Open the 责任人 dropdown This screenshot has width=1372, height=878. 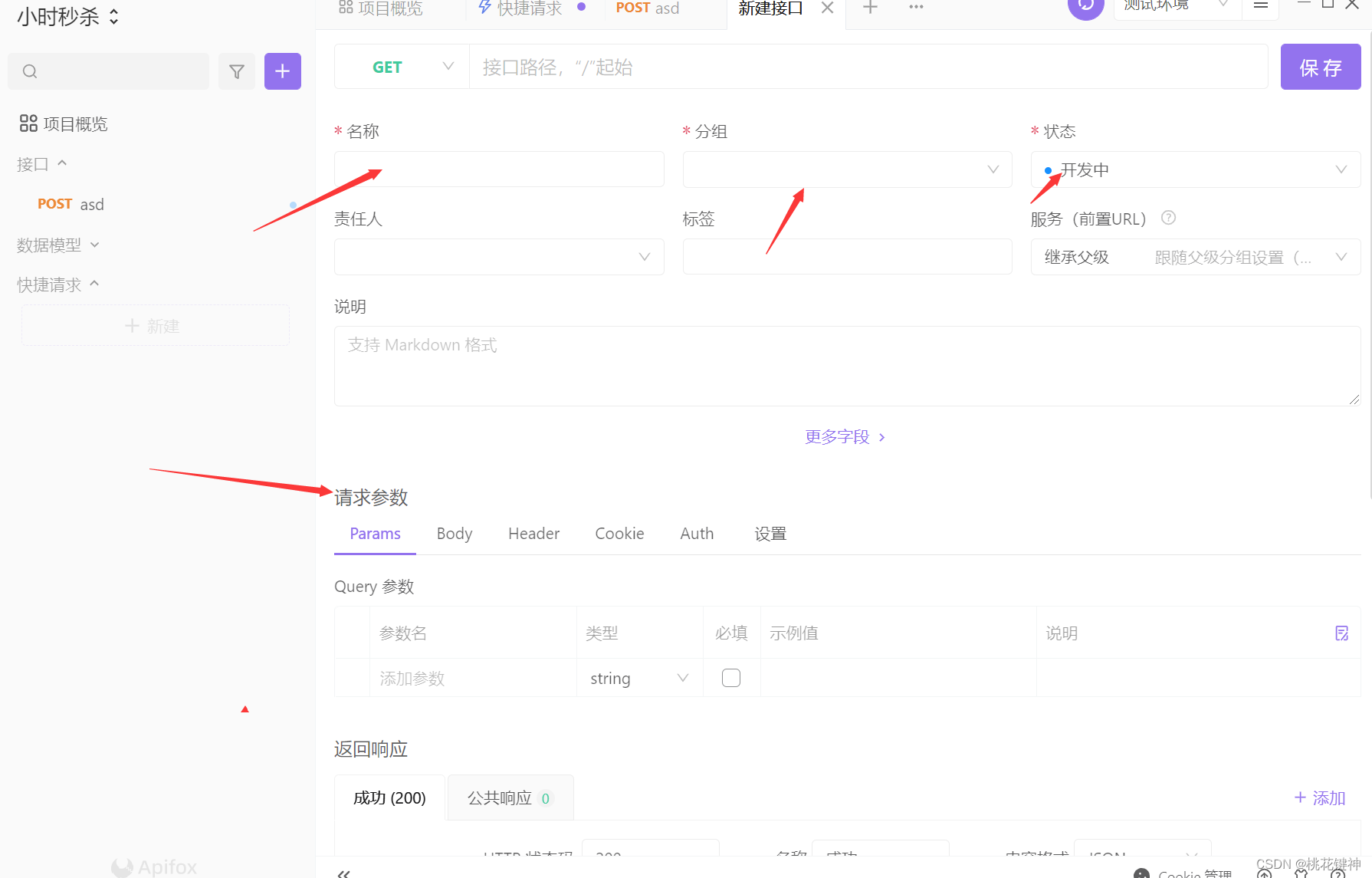point(499,257)
